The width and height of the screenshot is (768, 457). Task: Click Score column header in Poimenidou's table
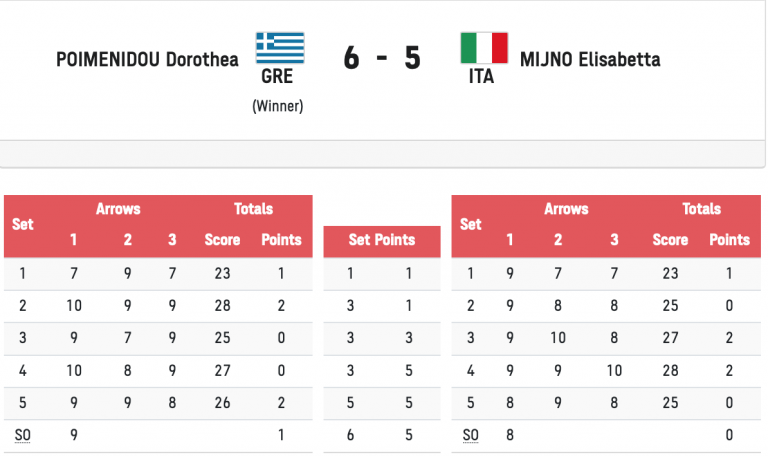222,240
